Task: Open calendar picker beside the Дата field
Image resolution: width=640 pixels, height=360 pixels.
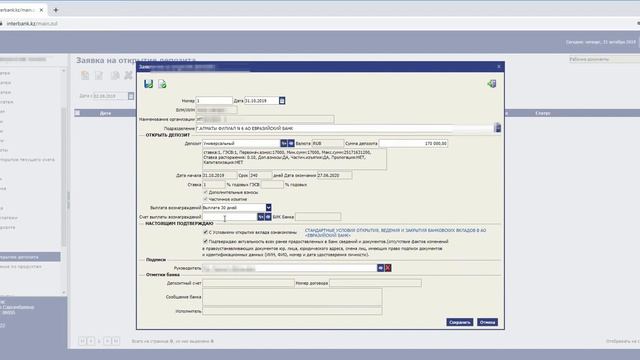Action: pyautogui.click(x=282, y=100)
